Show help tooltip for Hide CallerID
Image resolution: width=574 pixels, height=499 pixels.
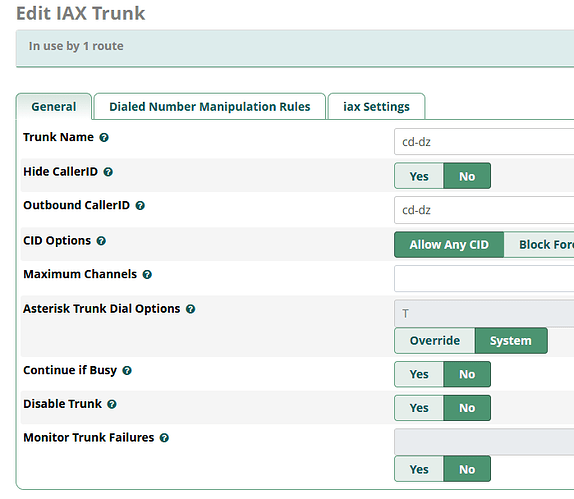[108, 172]
